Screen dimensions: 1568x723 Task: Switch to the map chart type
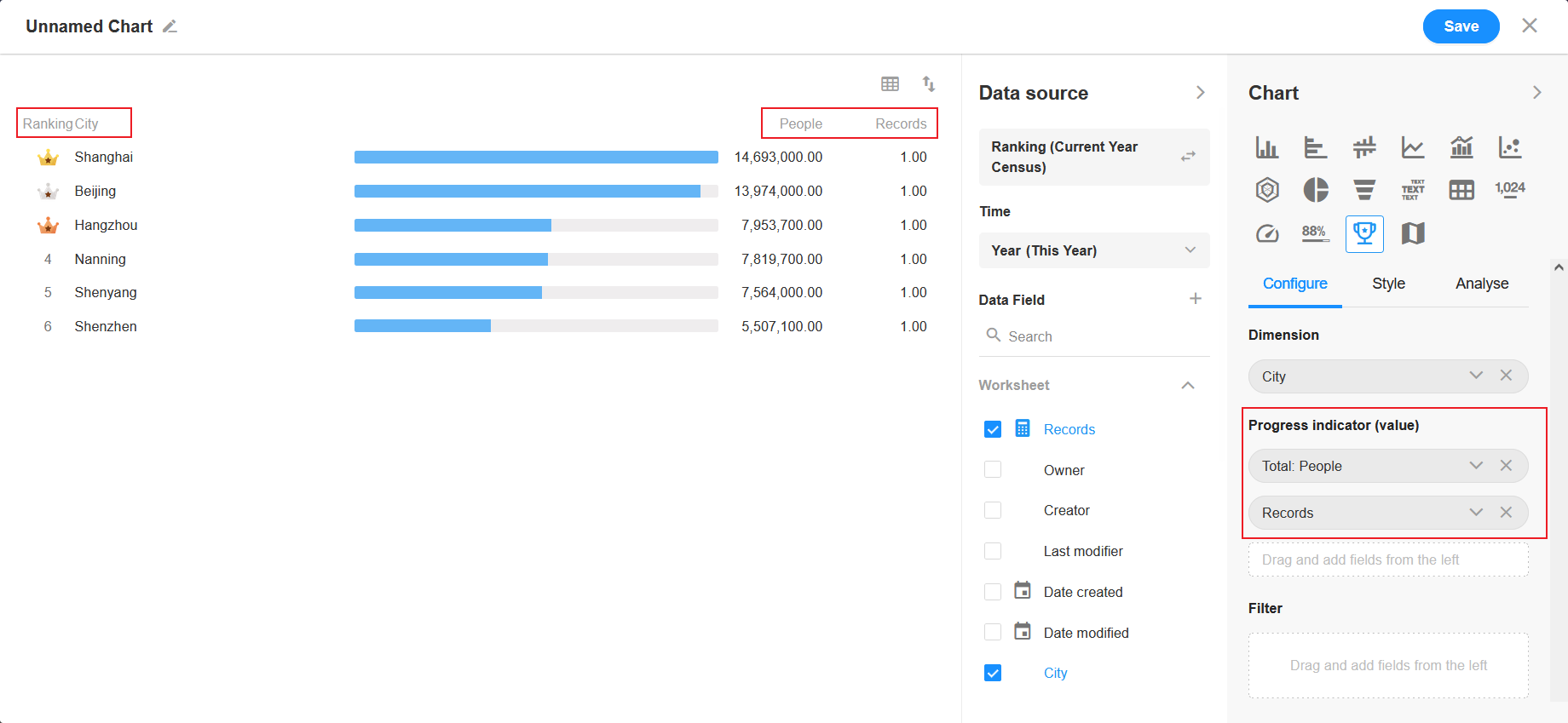click(x=1413, y=233)
